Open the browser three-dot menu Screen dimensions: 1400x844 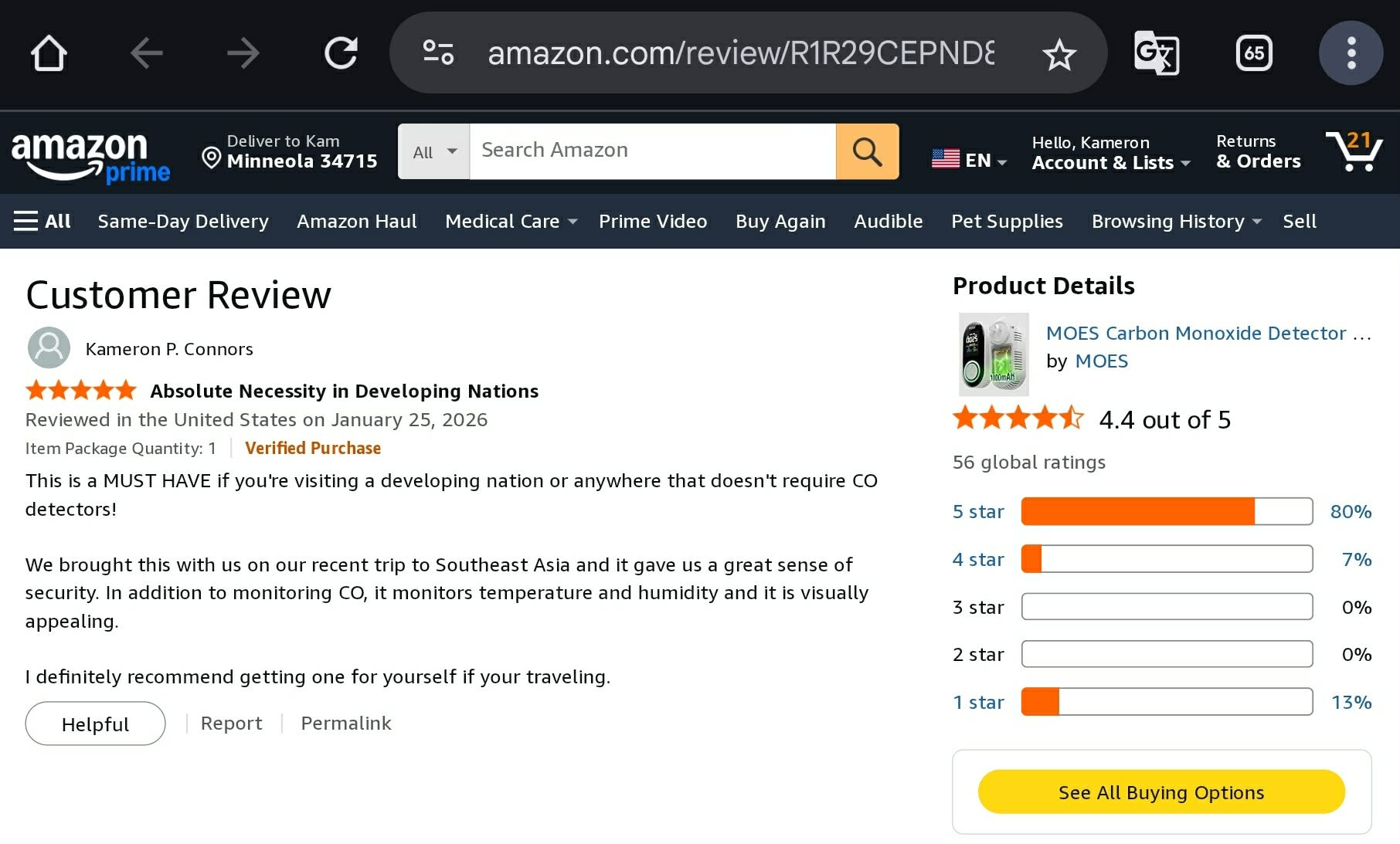(1351, 53)
